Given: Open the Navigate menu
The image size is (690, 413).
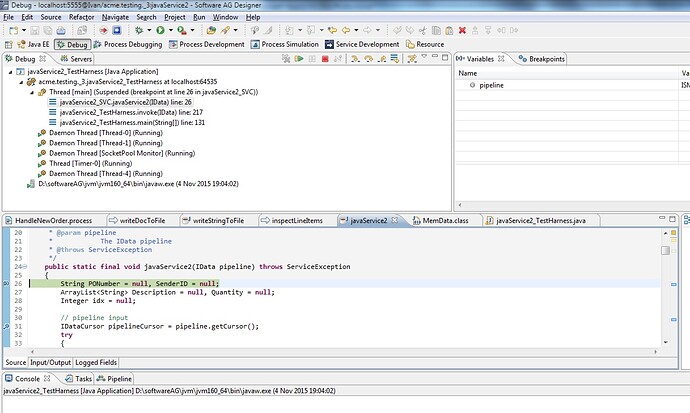Looking at the screenshot, I should 115,17.
